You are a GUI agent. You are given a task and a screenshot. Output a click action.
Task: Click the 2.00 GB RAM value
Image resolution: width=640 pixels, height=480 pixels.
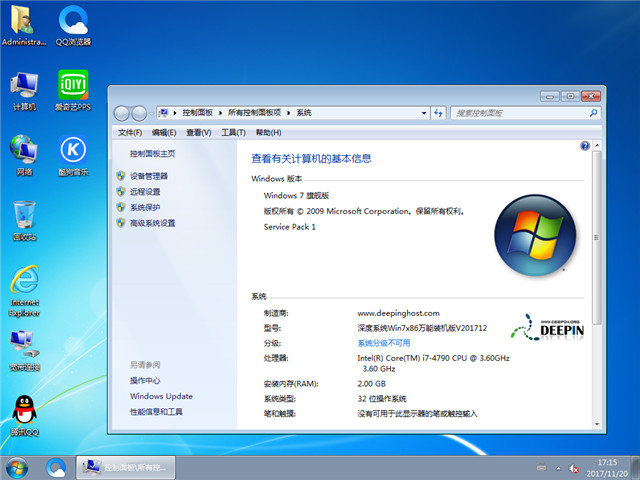coord(371,384)
